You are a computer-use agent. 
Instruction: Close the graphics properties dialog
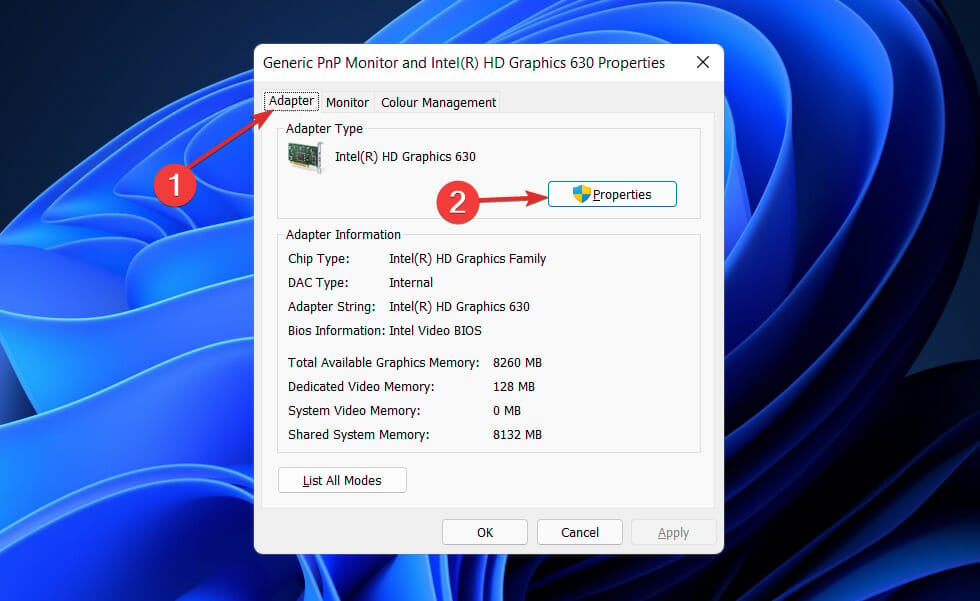coord(703,62)
